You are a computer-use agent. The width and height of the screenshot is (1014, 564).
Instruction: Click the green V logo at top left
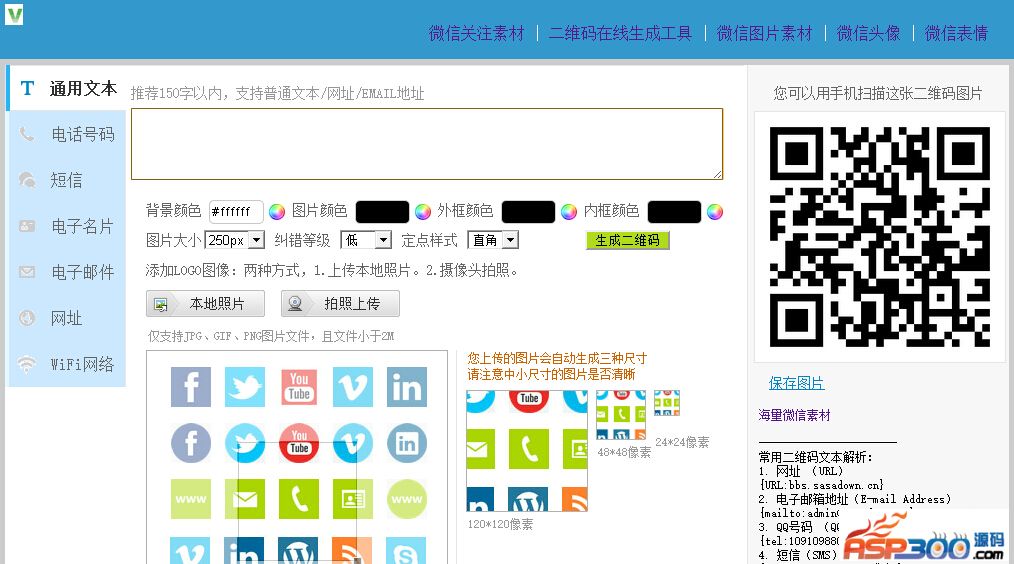click(14, 14)
